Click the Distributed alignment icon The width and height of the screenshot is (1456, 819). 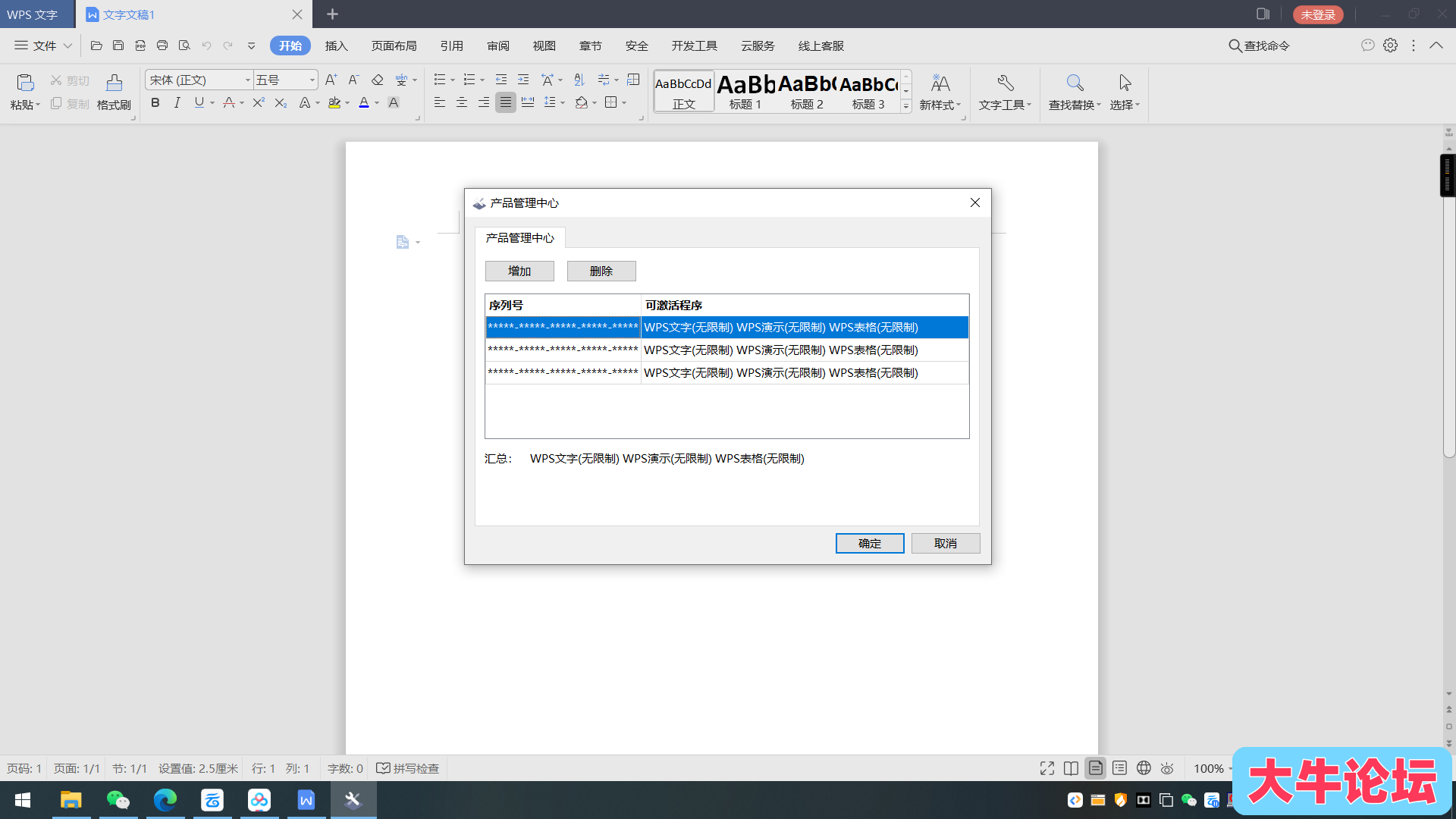528,102
